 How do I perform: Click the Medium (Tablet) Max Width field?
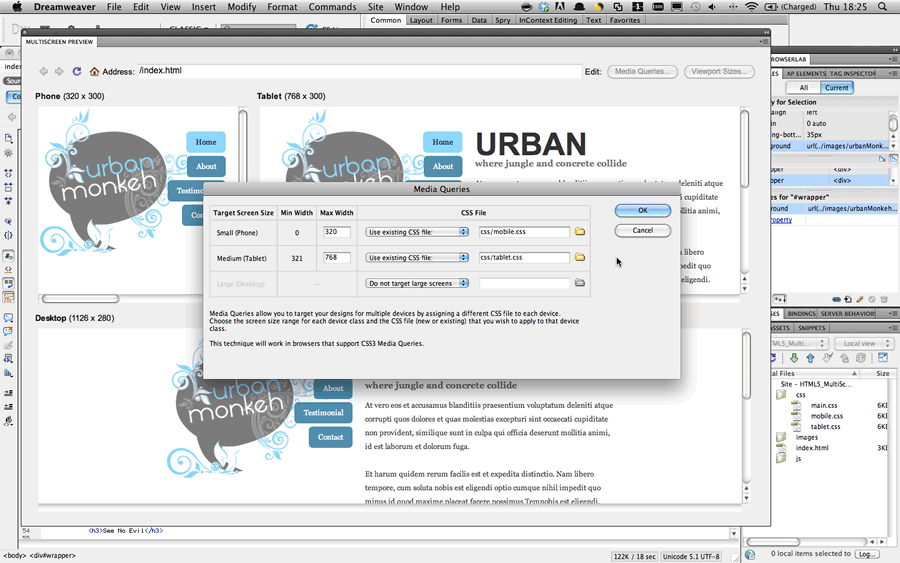337,258
